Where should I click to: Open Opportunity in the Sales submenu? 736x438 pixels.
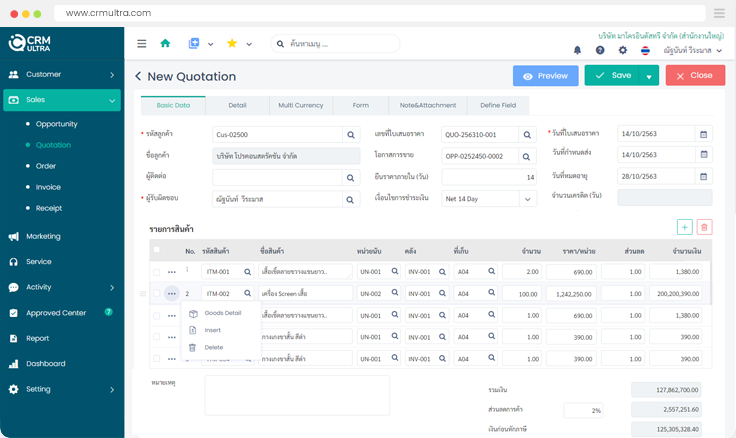tap(57, 124)
